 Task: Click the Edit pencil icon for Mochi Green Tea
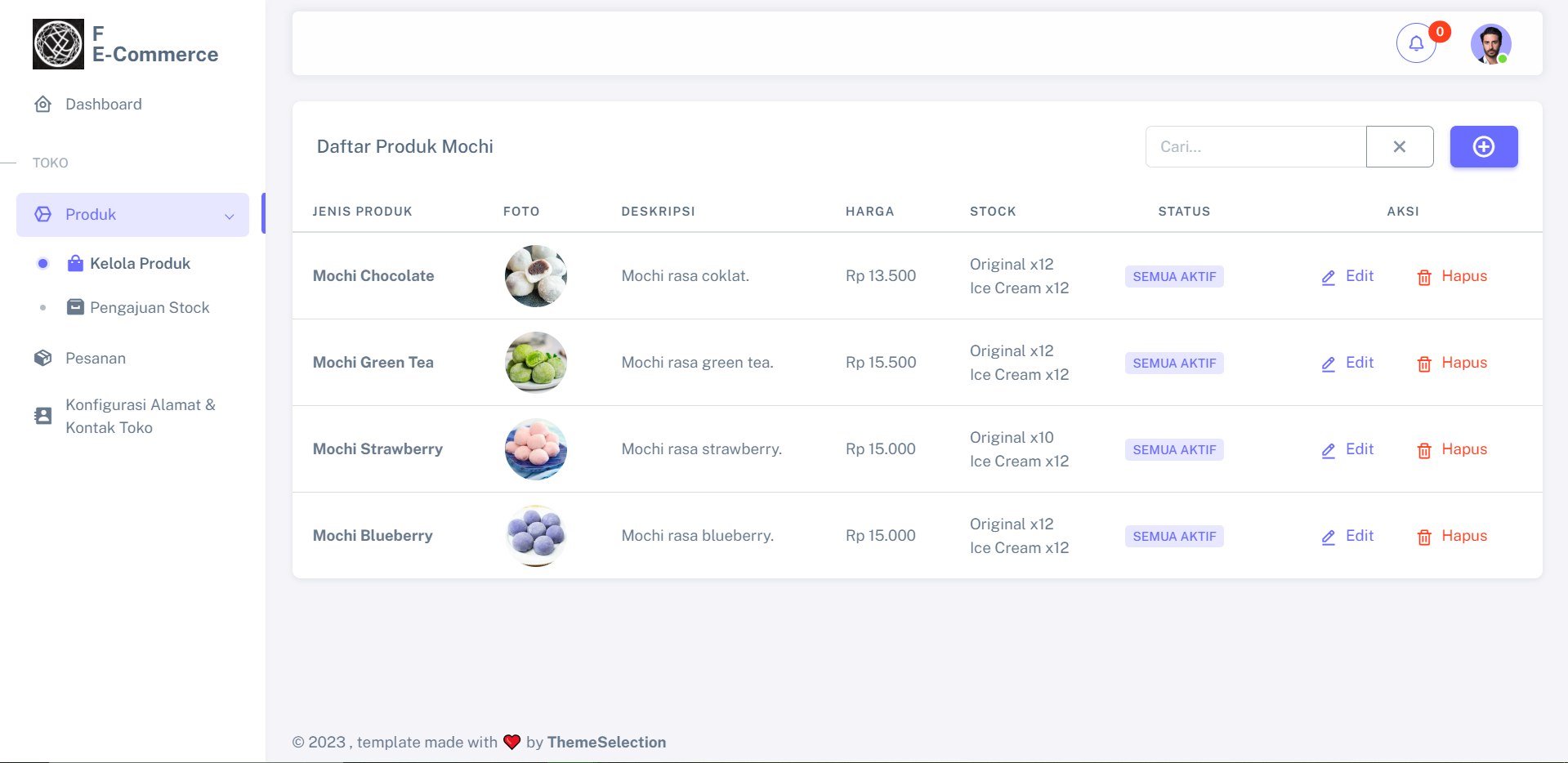(1329, 364)
